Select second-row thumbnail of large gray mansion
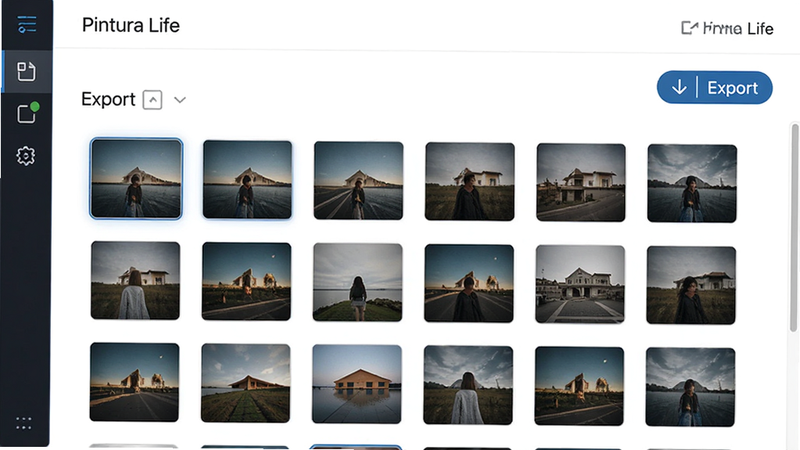This screenshot has width=800, height=450. pos(580,285)
